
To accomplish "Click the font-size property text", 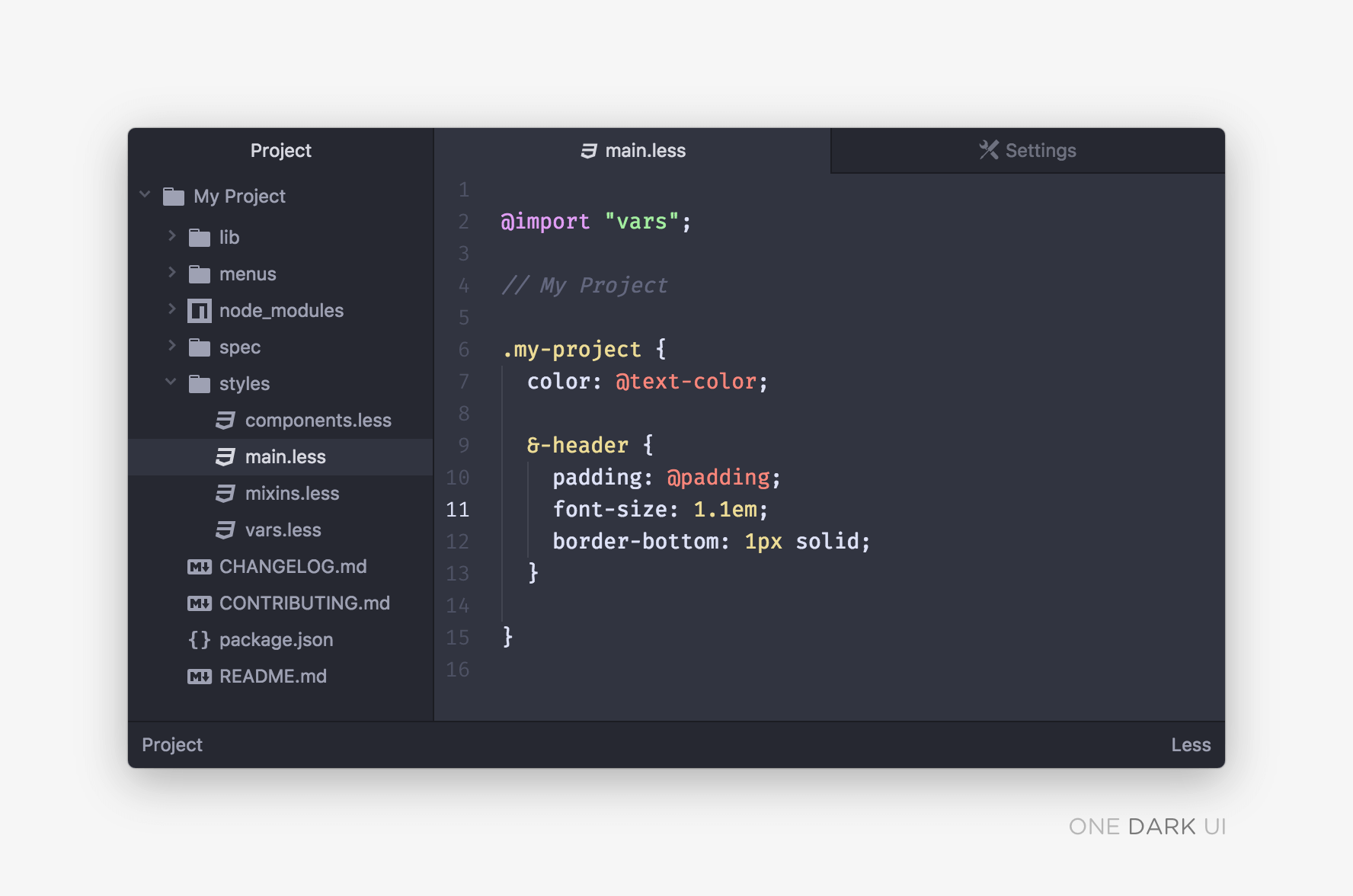I will tap(610, 510).
